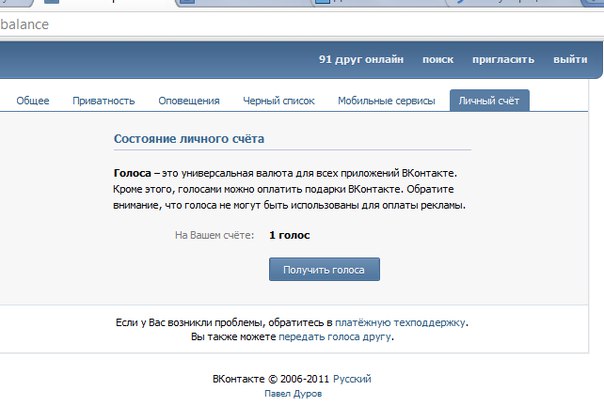The width and height of the screenshot is (604, 406).
Task: Select the Личный счёт tab
Action: point(489,101)
